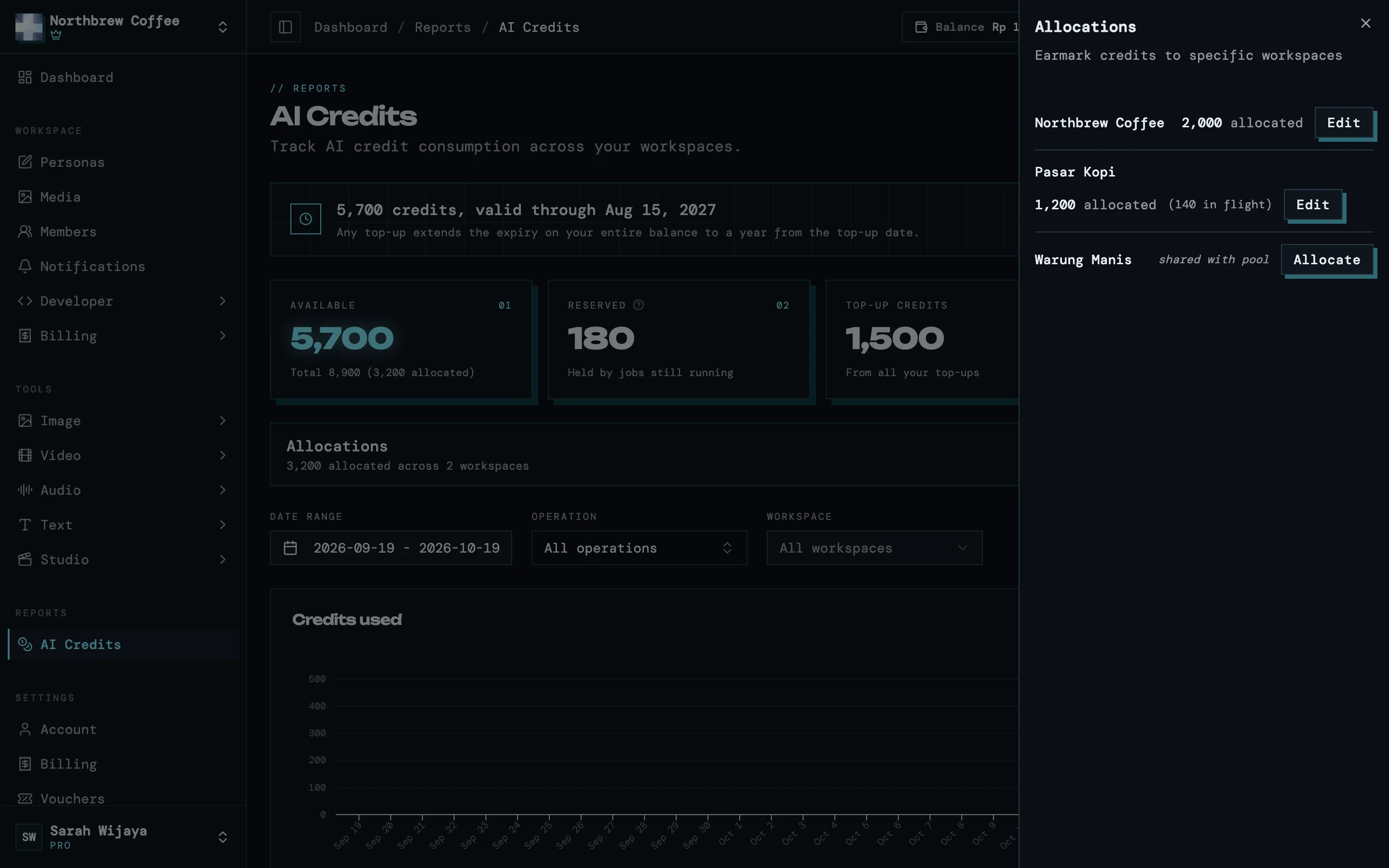This screenshot has width=1389, height=868.
Task: Click the Studio clapperboard icon
Action: point(25,560)
